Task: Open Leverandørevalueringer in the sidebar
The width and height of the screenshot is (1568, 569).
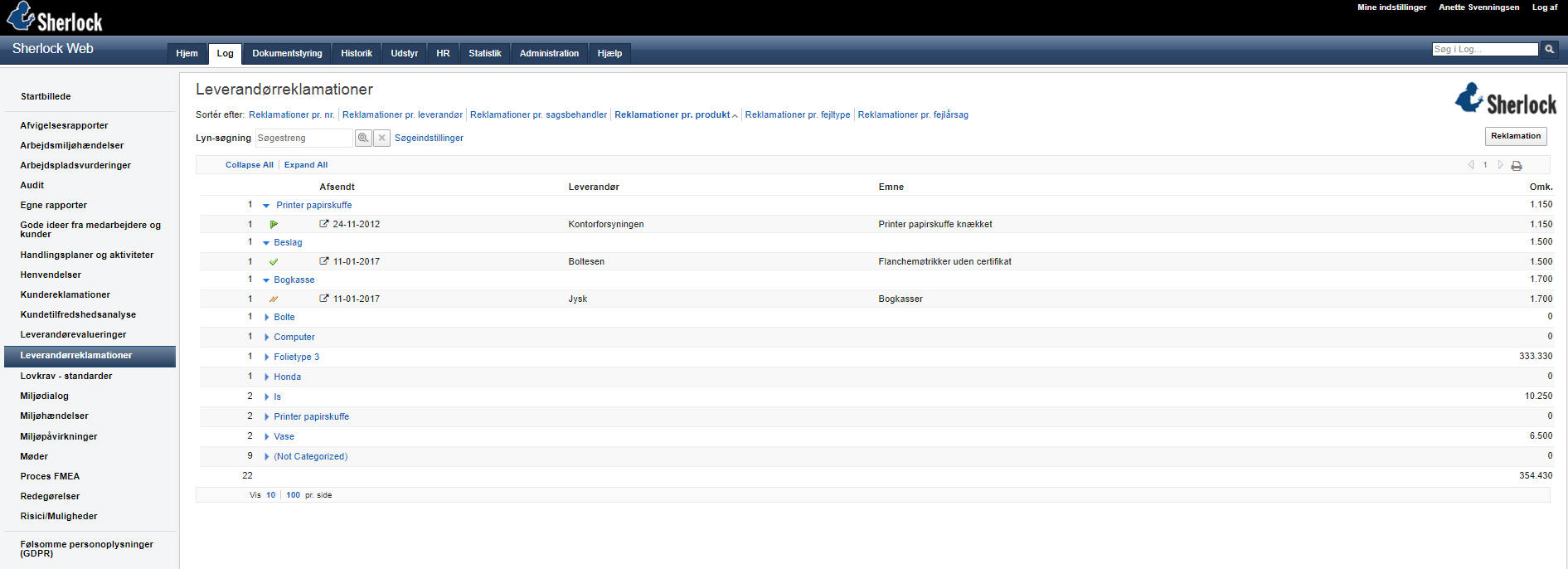Action: [x=73, y=335]
